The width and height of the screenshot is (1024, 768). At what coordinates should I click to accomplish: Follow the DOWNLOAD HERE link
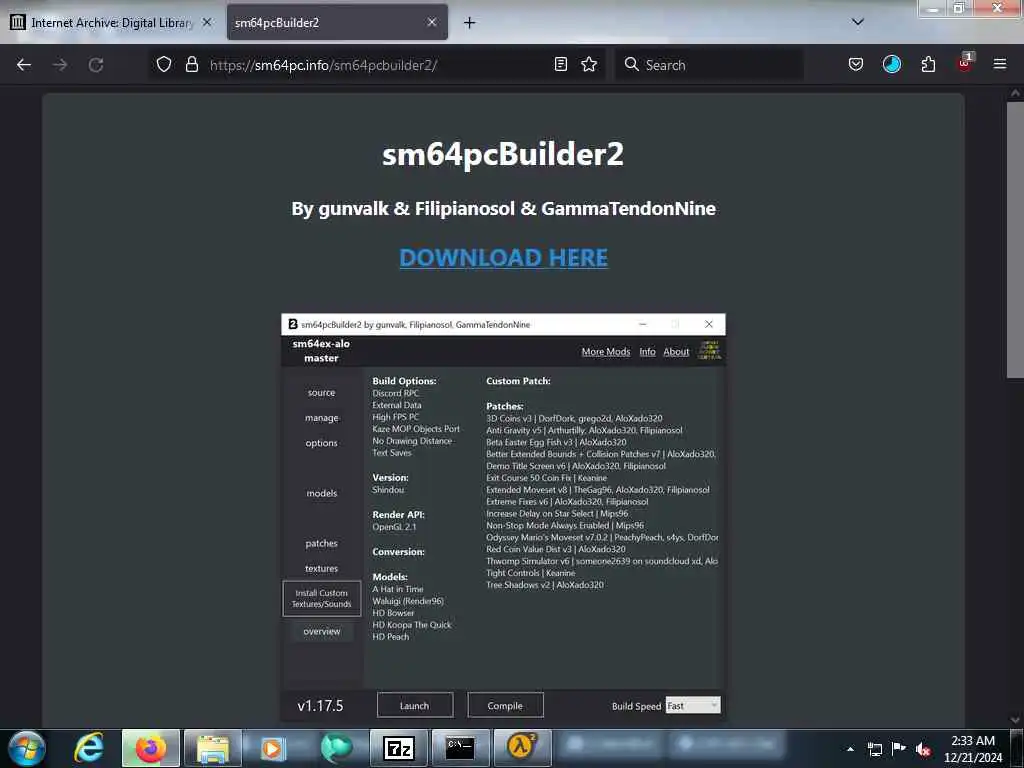[503, 257]
